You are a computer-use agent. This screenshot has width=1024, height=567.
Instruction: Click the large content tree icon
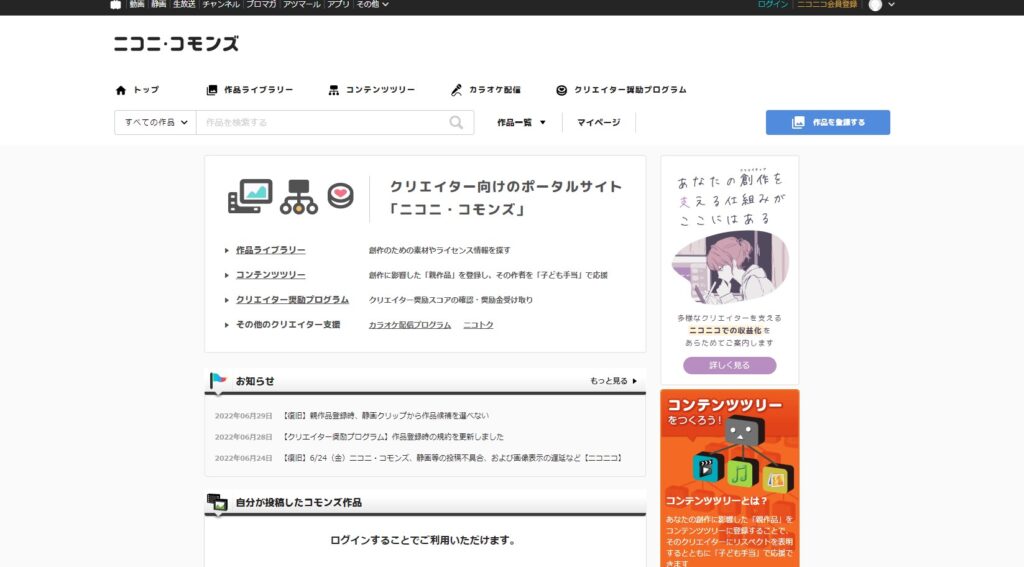coord(299,197)
